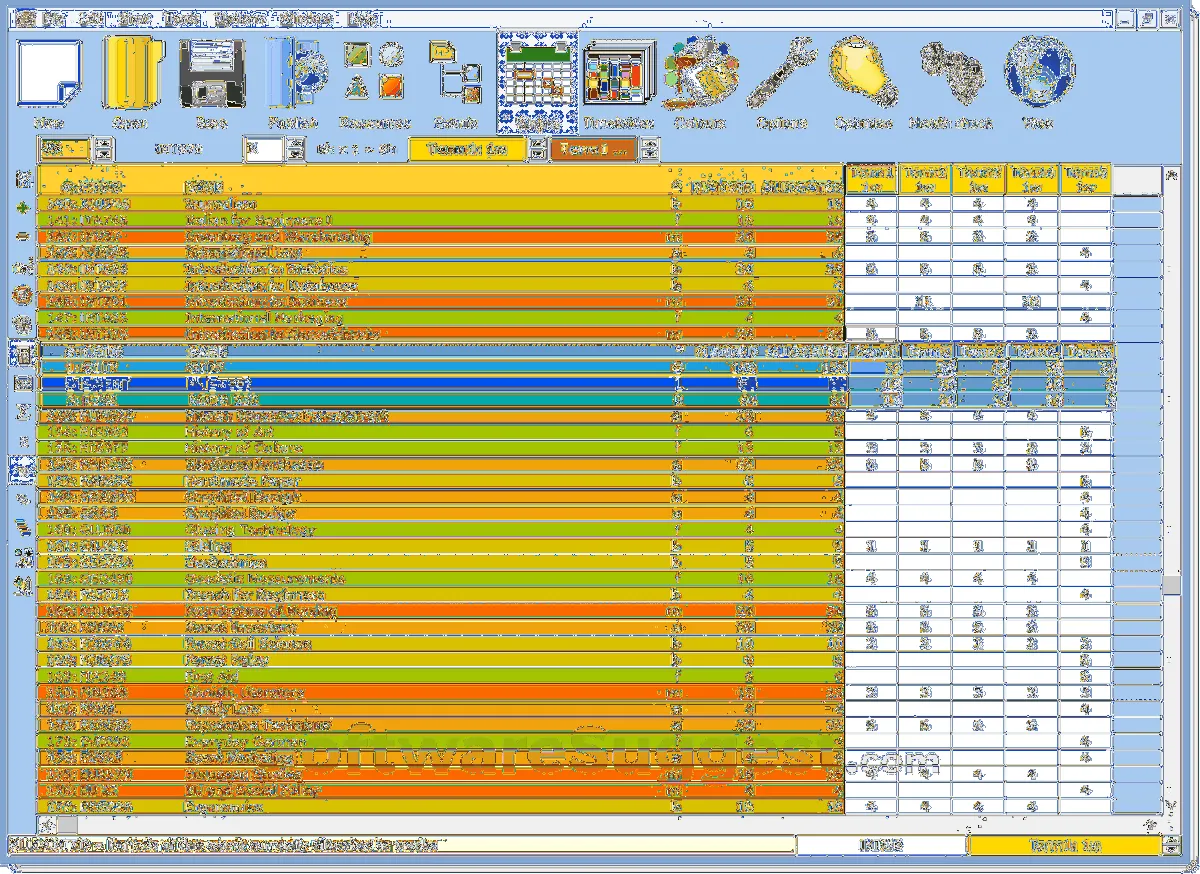This screenshot has width=1200, height=874.
Task: Select the Everyday German row
Action: click(441, 742)
